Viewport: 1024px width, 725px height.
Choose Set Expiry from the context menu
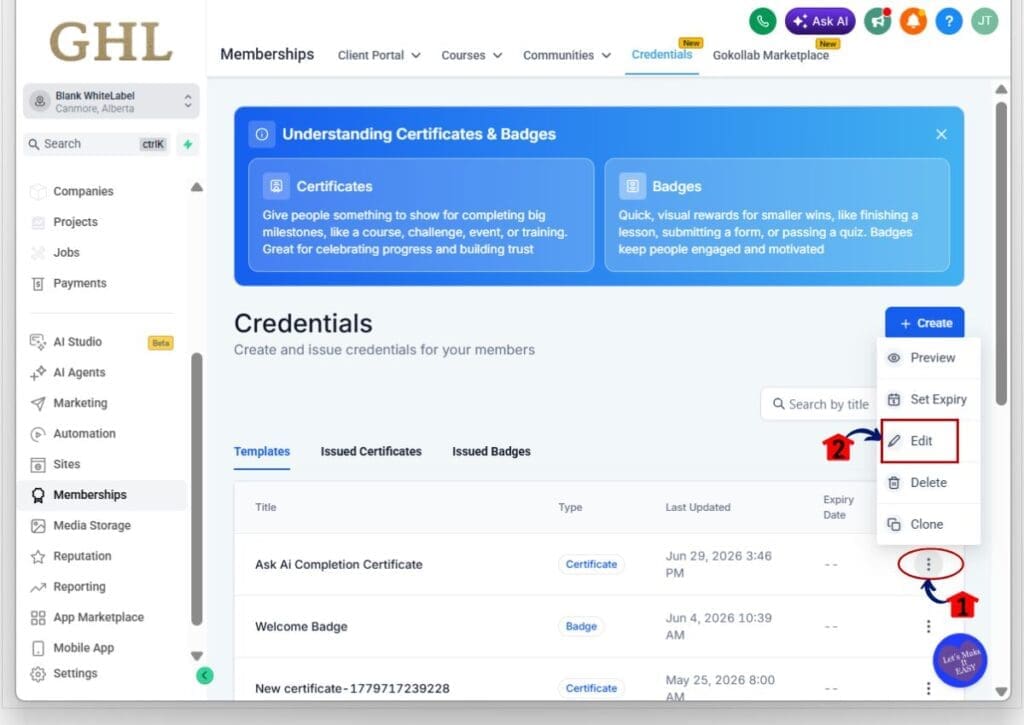click(x=928, y=399)
